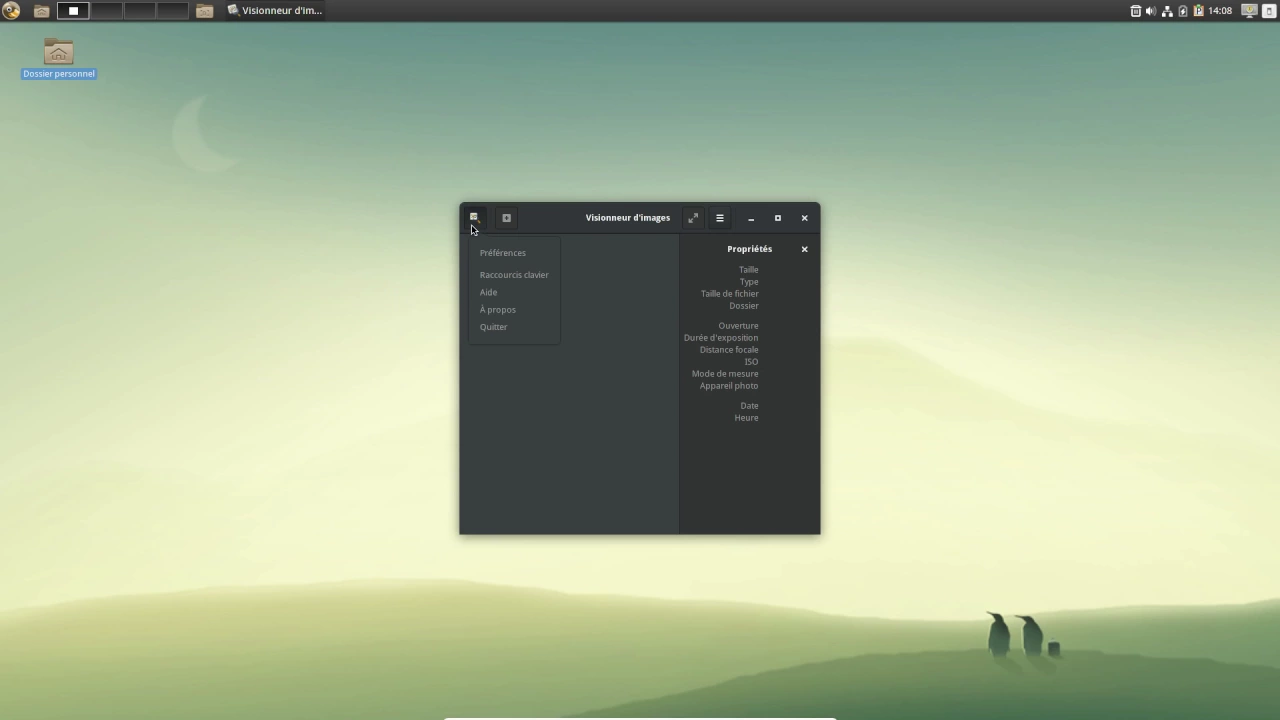
Task: Open Préférences from the application menu
Action: (514, 253)
